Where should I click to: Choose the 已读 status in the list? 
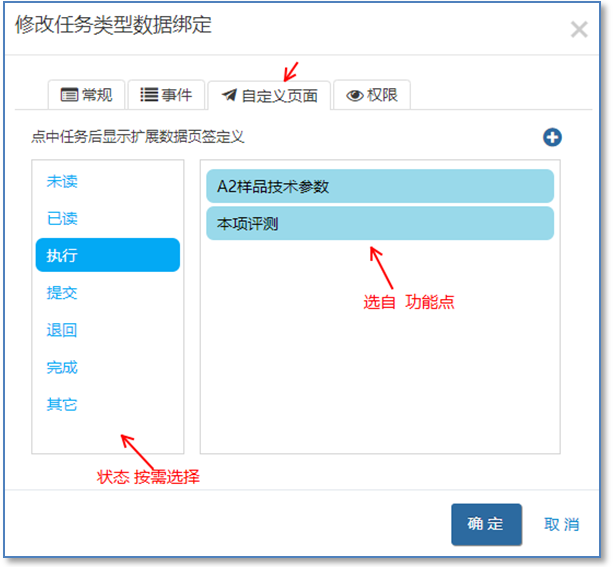(62, 218)
